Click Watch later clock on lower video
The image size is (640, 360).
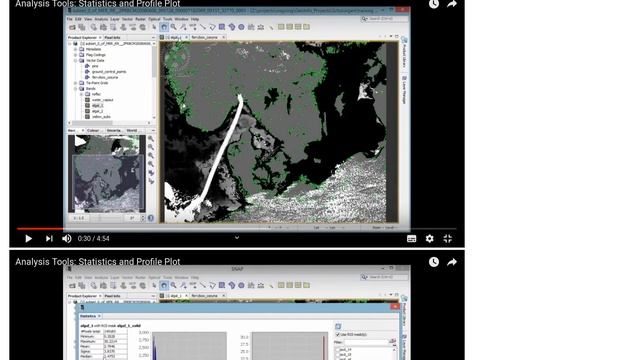(434, 262)
